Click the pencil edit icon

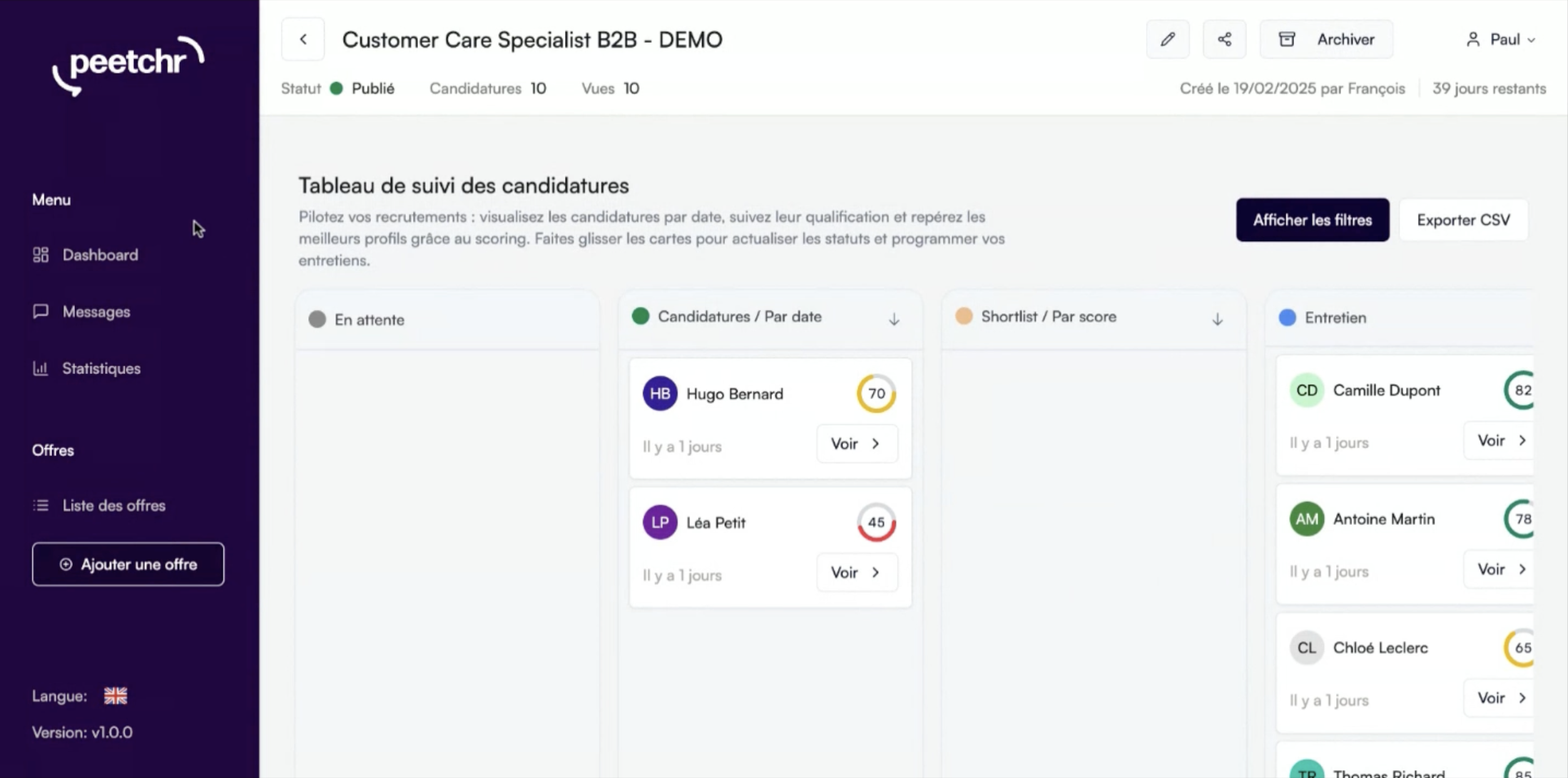tap(1167, 39)
